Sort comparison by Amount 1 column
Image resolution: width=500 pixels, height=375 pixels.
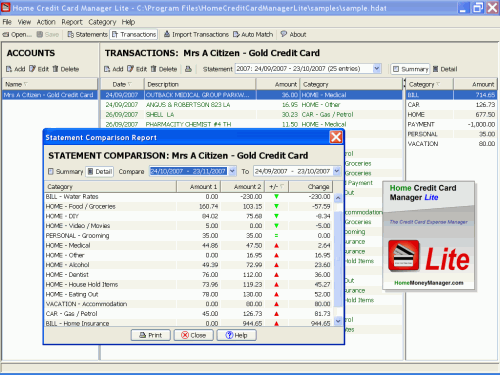[x=199, y=187]
